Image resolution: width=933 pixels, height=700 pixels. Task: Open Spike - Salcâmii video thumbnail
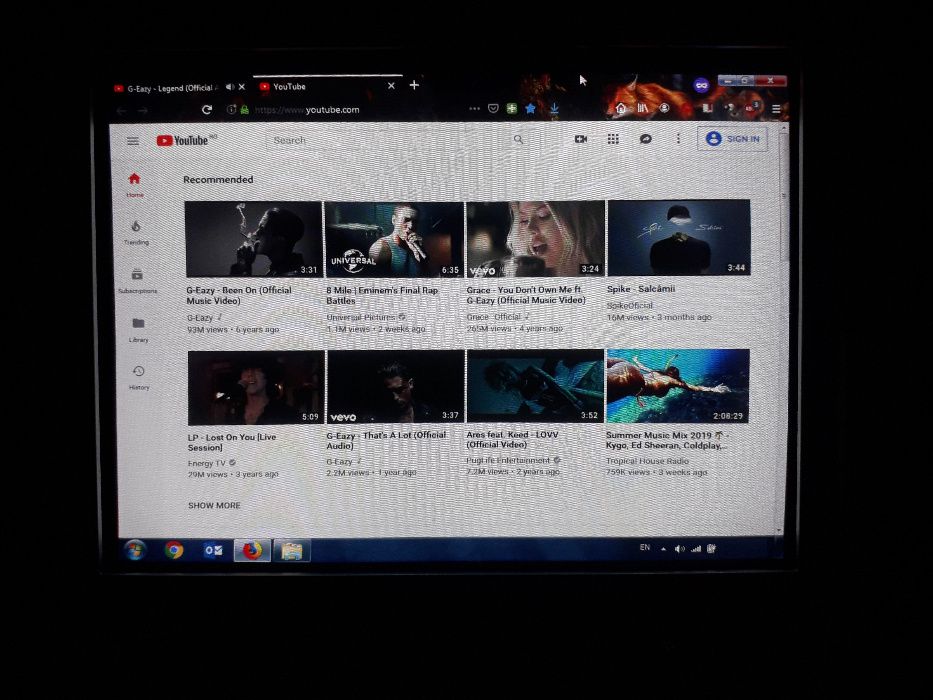point(679,238)
